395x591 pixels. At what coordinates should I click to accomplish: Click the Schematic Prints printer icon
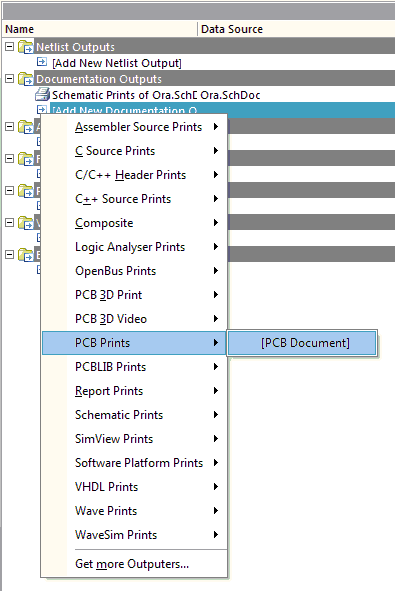[x=42, y=94]
